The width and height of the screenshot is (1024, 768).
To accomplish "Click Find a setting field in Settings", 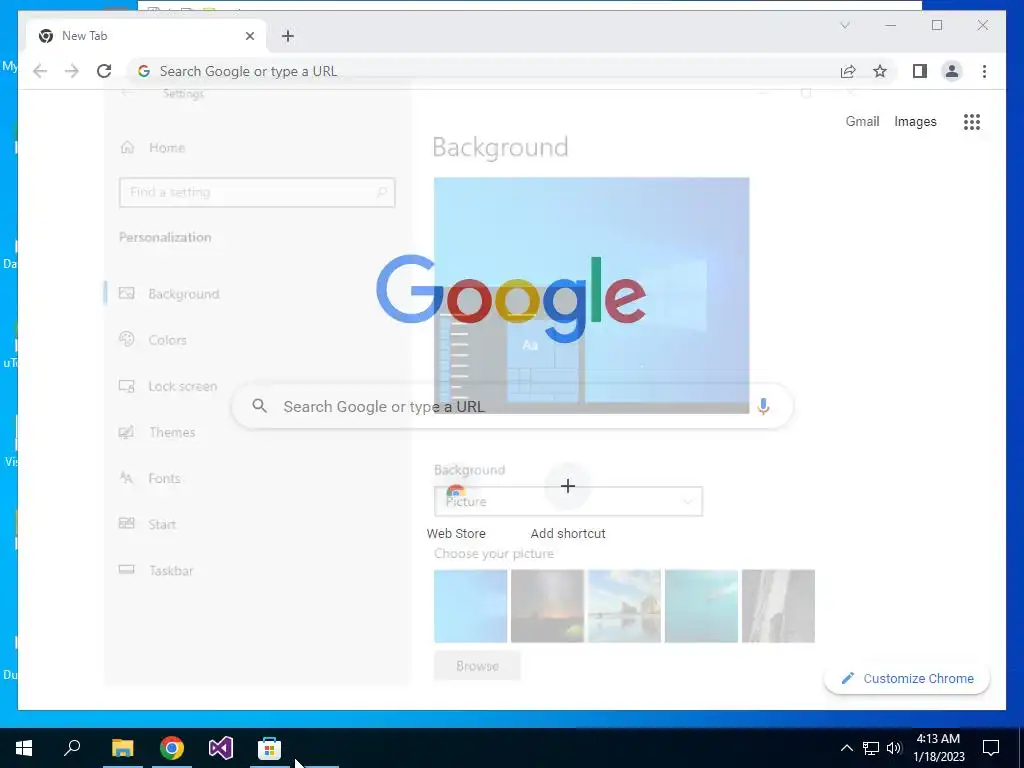I will point(257,193).
